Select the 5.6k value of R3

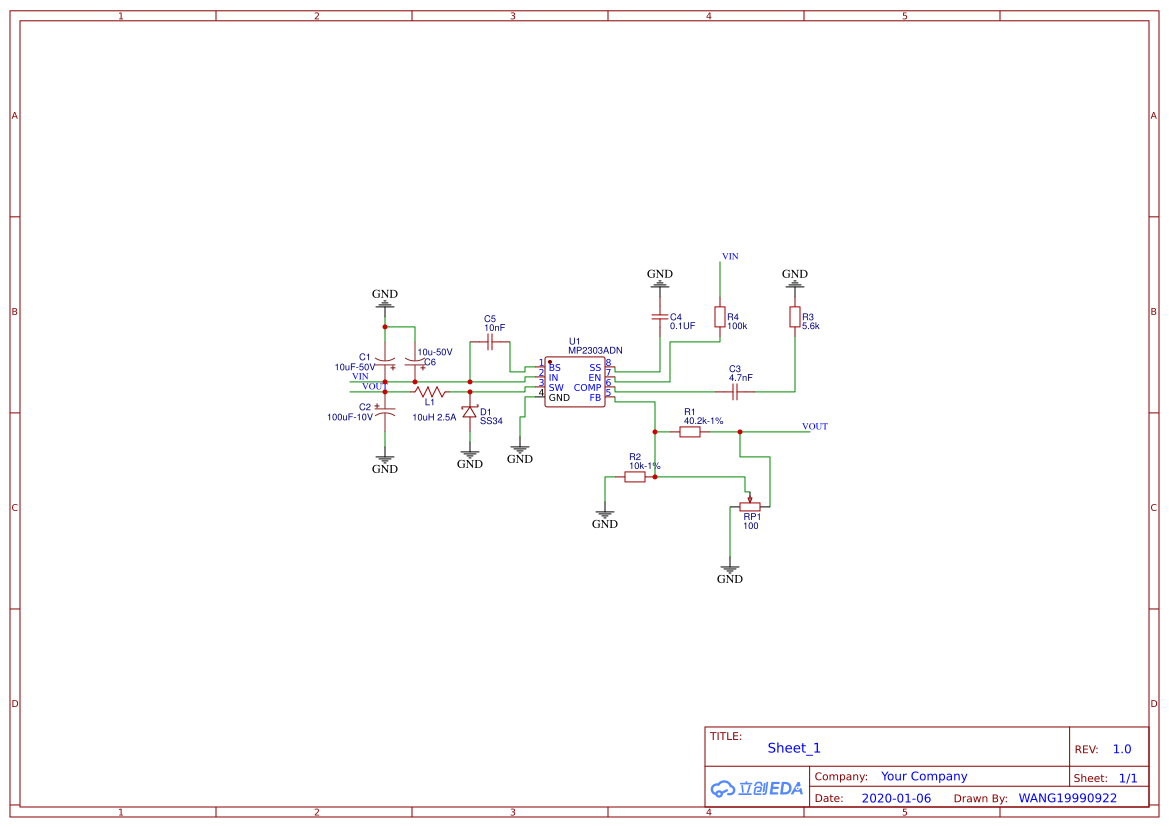tap(811, 327)
